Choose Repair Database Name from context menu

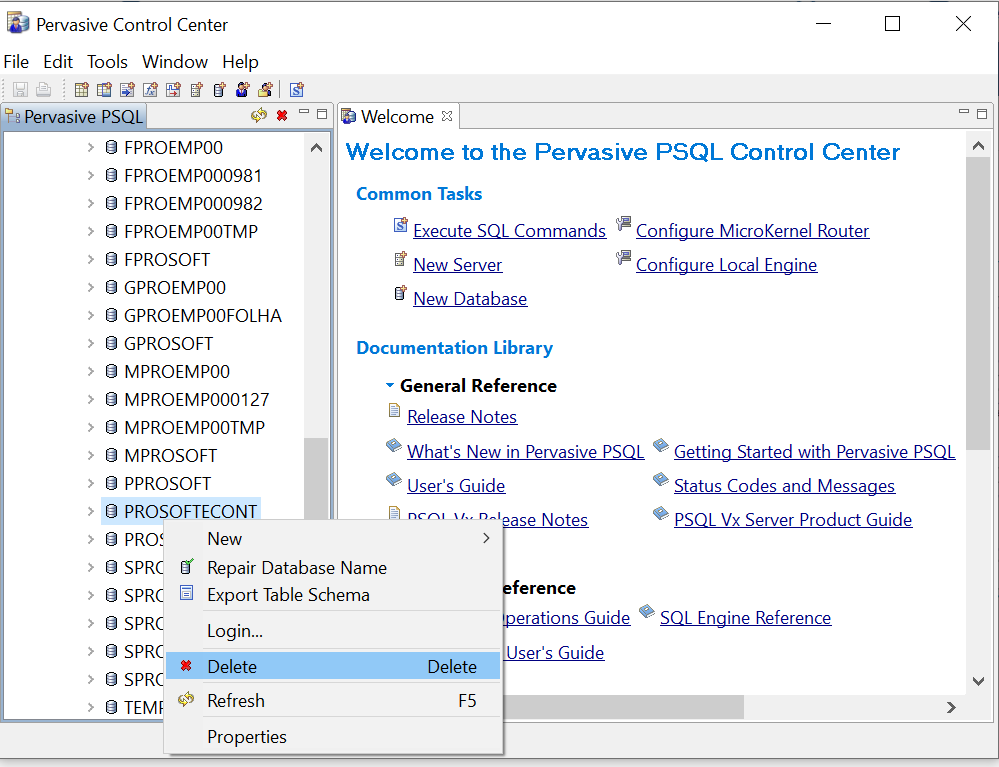click(x=333, y=568)
